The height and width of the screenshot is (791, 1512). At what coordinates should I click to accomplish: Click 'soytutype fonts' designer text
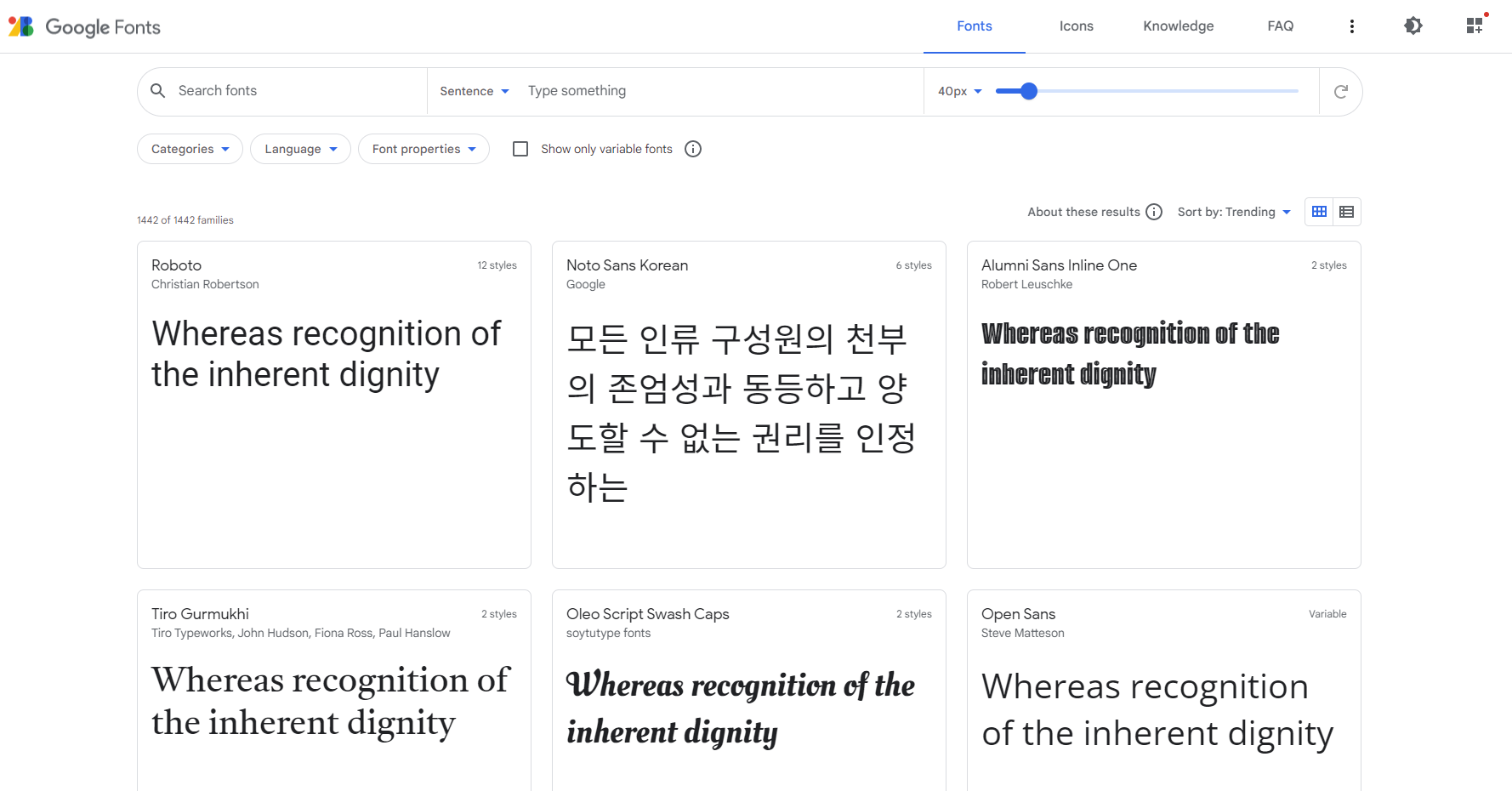(608, 633)
